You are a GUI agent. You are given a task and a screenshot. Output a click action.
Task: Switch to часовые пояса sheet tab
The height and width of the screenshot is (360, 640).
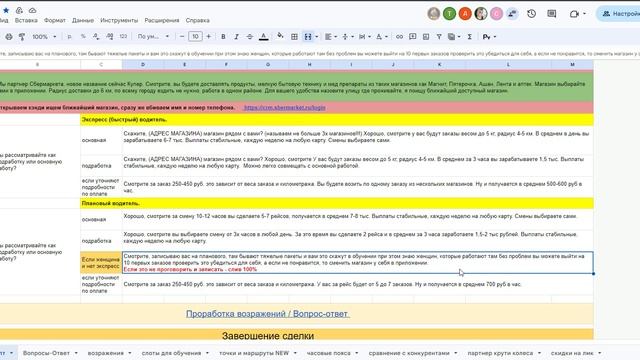pyautogui.click(x=332, y=353)
